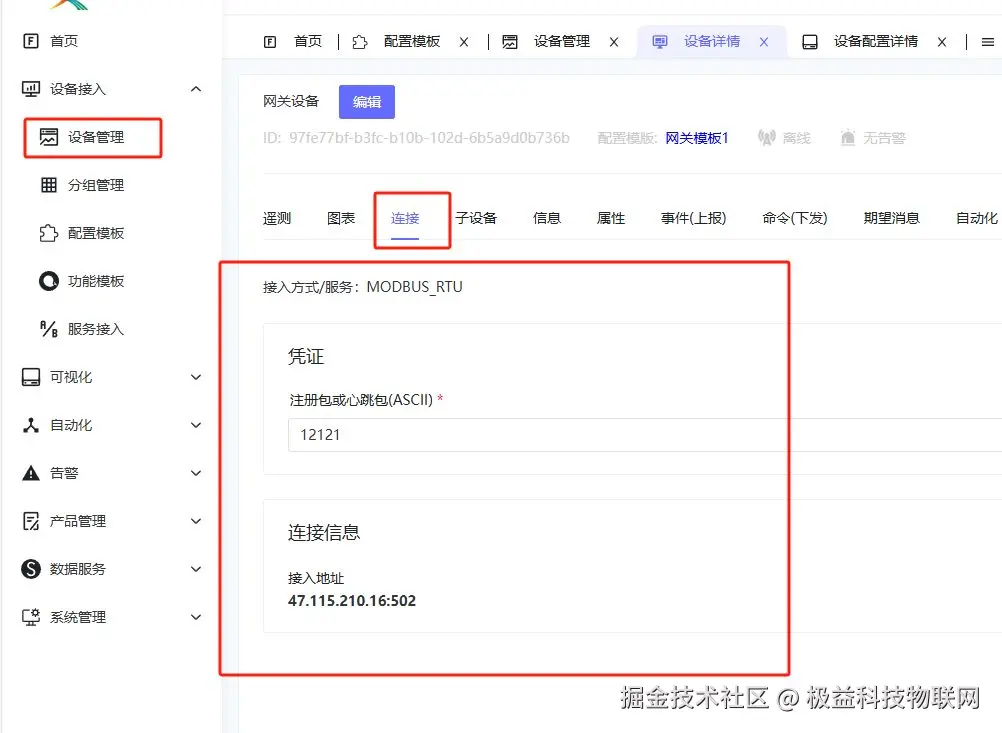This screenshot has width=1002, height=733.
Task: Expand the 系统管理 menu chevron
Action: click(196, 617)
